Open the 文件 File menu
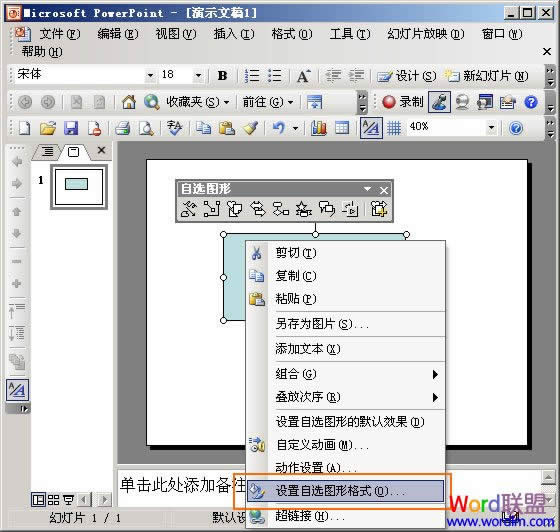Screen dimensions: 560x532 (60, 34)
